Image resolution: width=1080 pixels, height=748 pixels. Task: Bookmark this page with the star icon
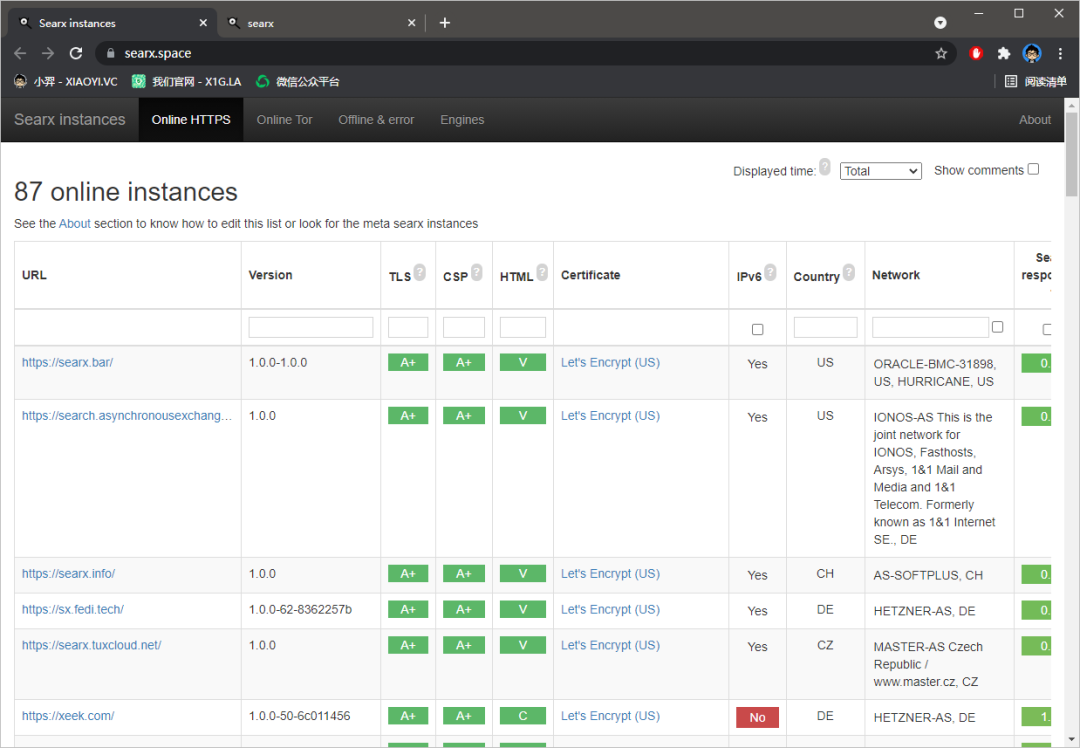pyautogui.click(x=941, y=54)
